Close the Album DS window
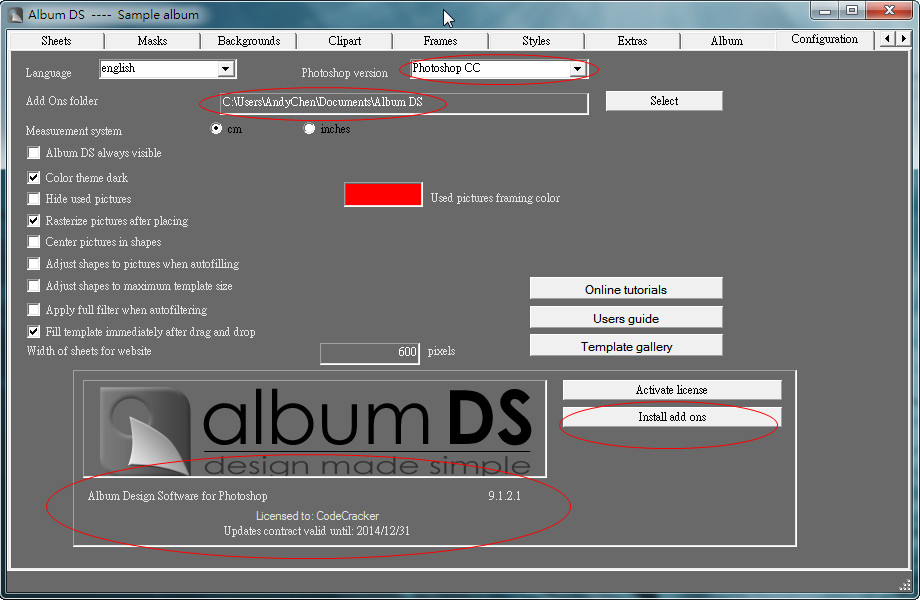The width and height of the screenshot is (920, 600). [888, 11]
